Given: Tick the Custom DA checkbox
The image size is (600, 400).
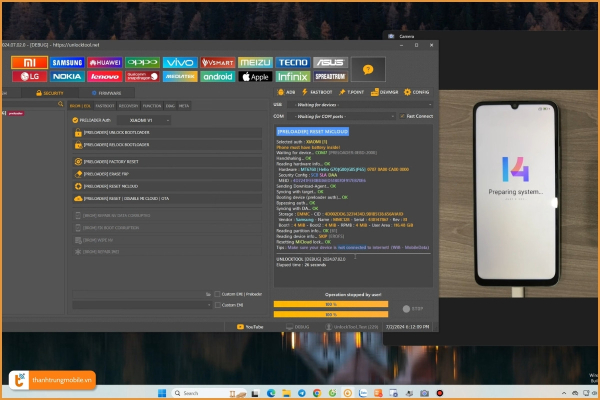Looking at the screenshot, I should pos(218,305).
